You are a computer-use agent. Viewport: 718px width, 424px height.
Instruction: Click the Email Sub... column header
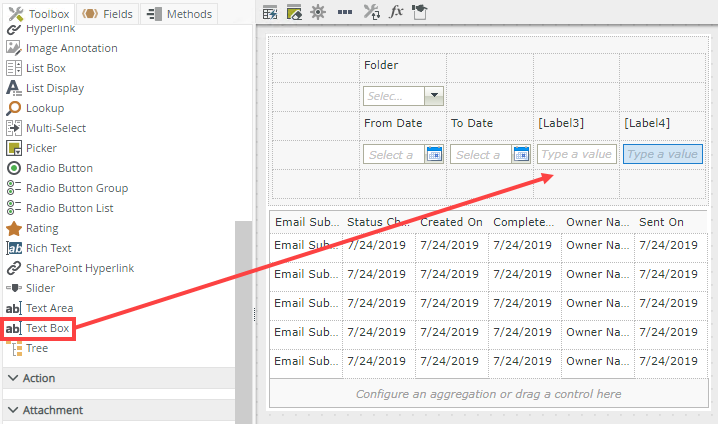[306, 222]
